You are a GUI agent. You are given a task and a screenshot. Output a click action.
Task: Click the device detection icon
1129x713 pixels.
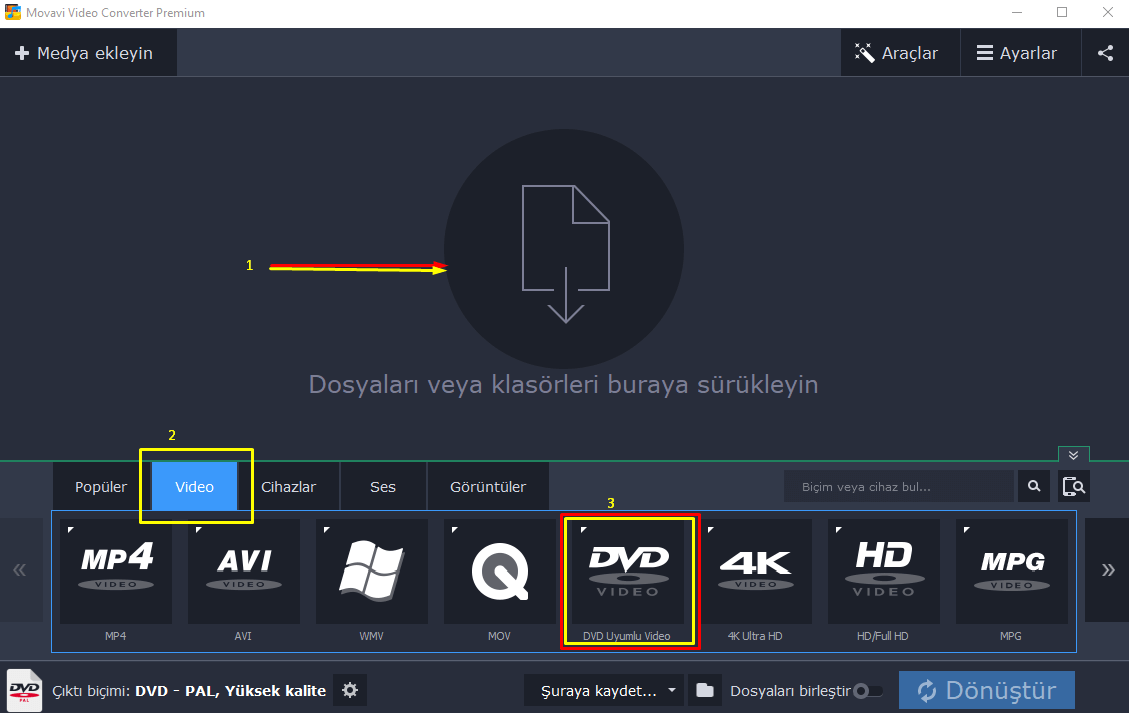(x=1074, y=487)
